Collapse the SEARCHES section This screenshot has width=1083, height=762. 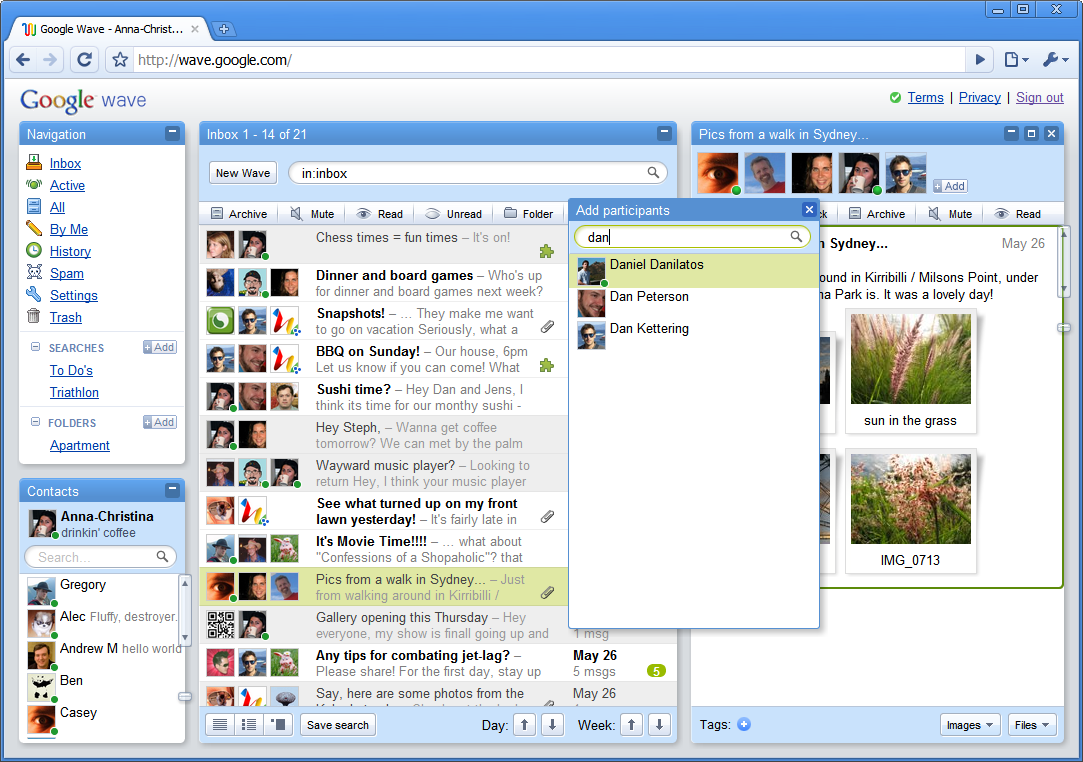click(x=36, y=348)
